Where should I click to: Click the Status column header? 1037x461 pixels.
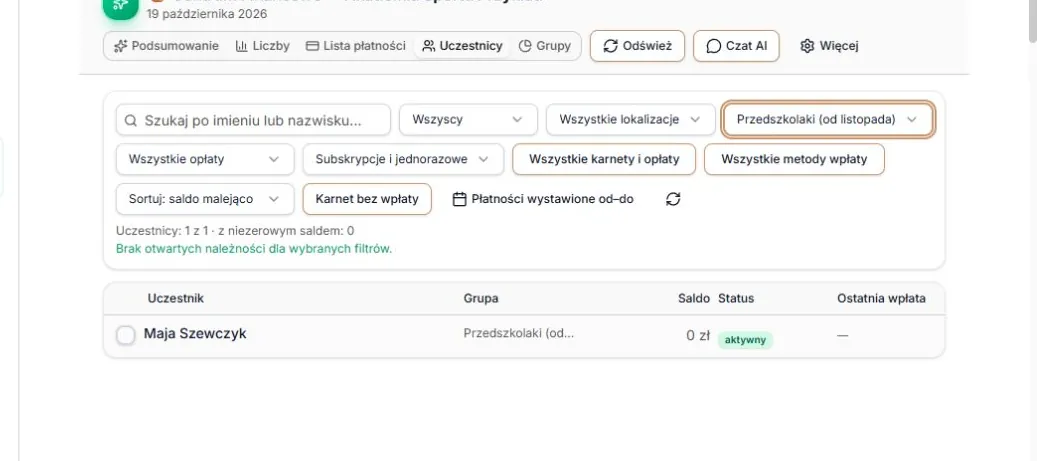pyautogui.click(x=736, y=298)
